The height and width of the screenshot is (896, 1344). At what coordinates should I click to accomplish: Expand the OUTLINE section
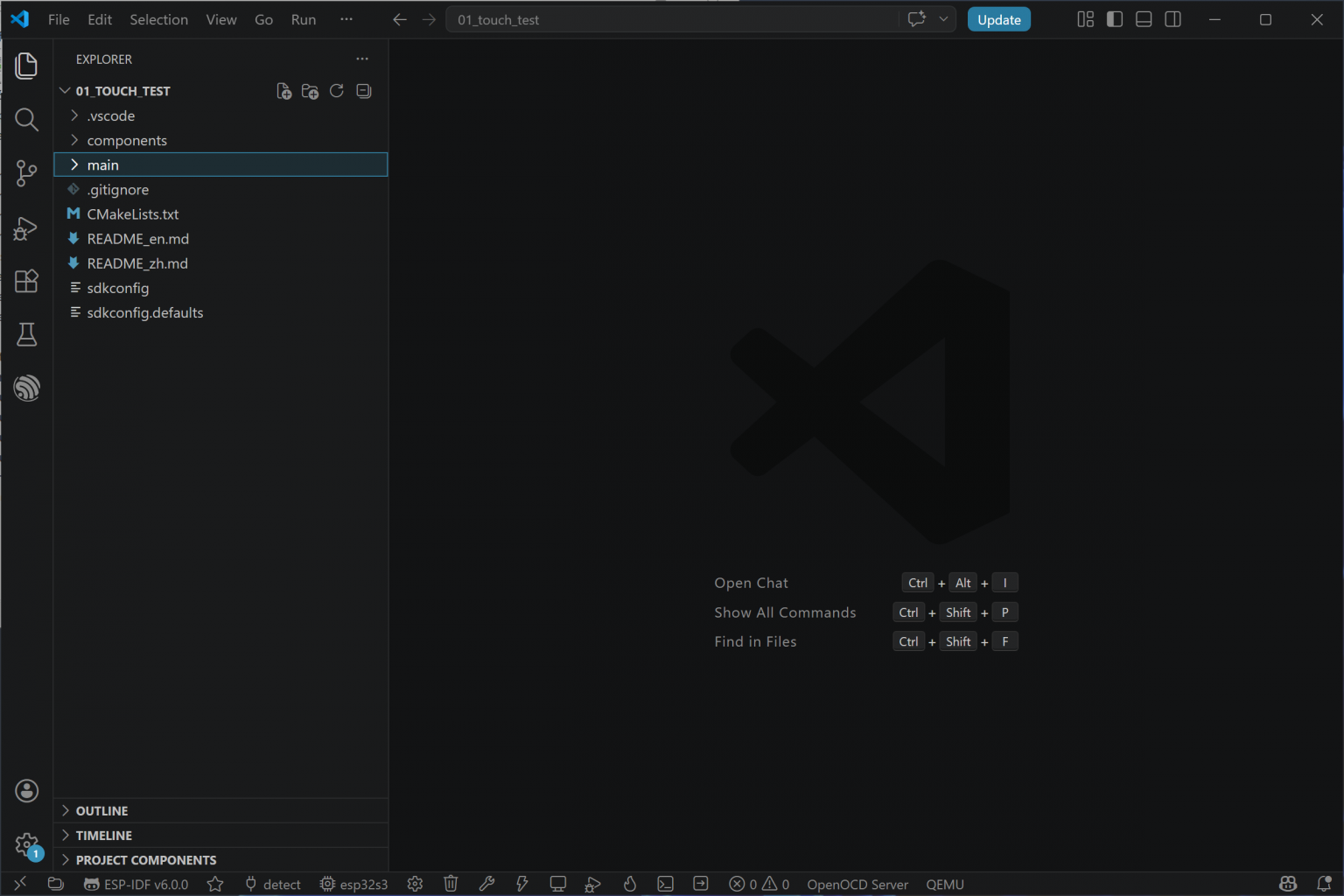[x=101, y=811]
